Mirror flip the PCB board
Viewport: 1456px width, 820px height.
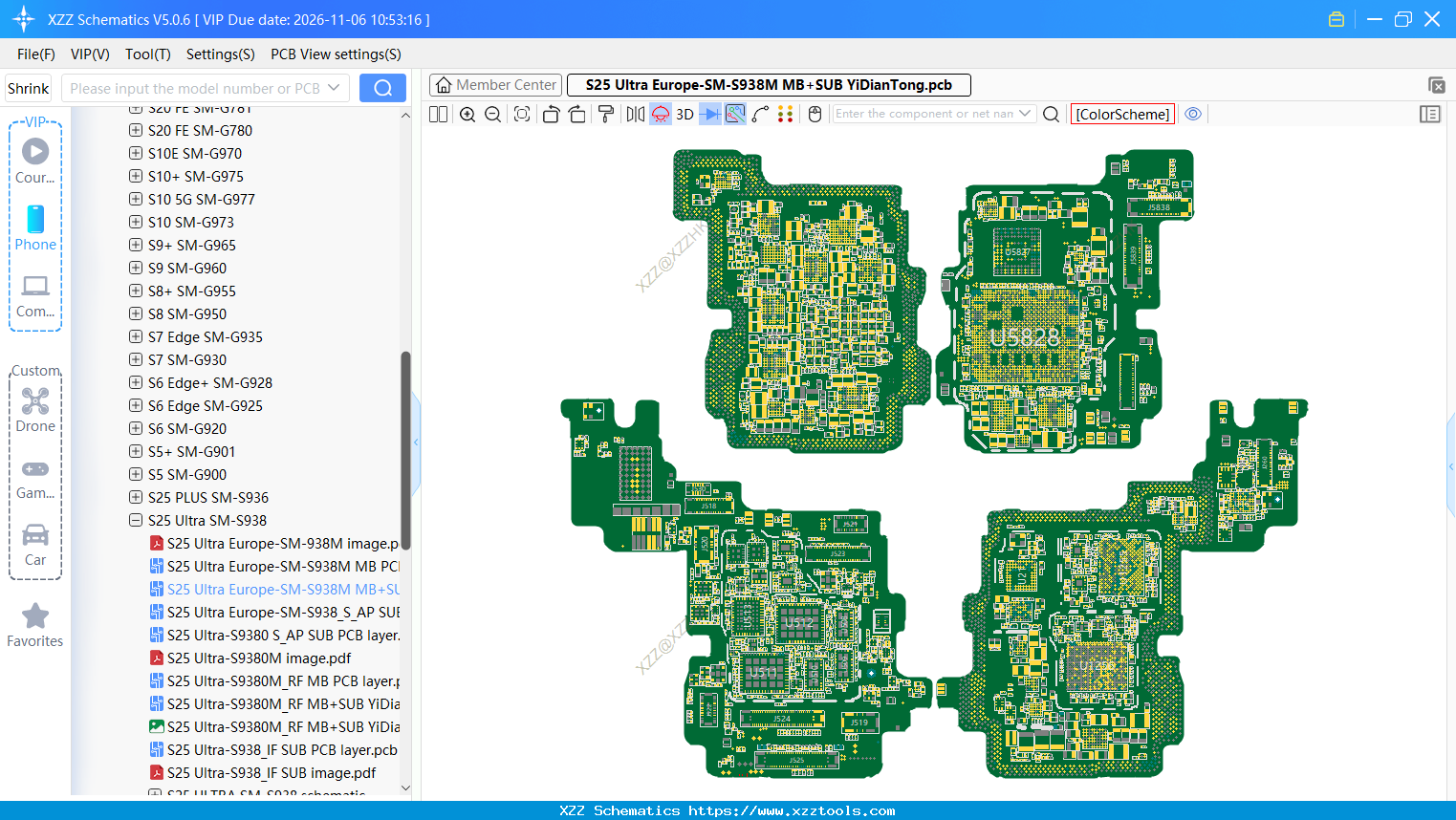click(x=636, y=114)
